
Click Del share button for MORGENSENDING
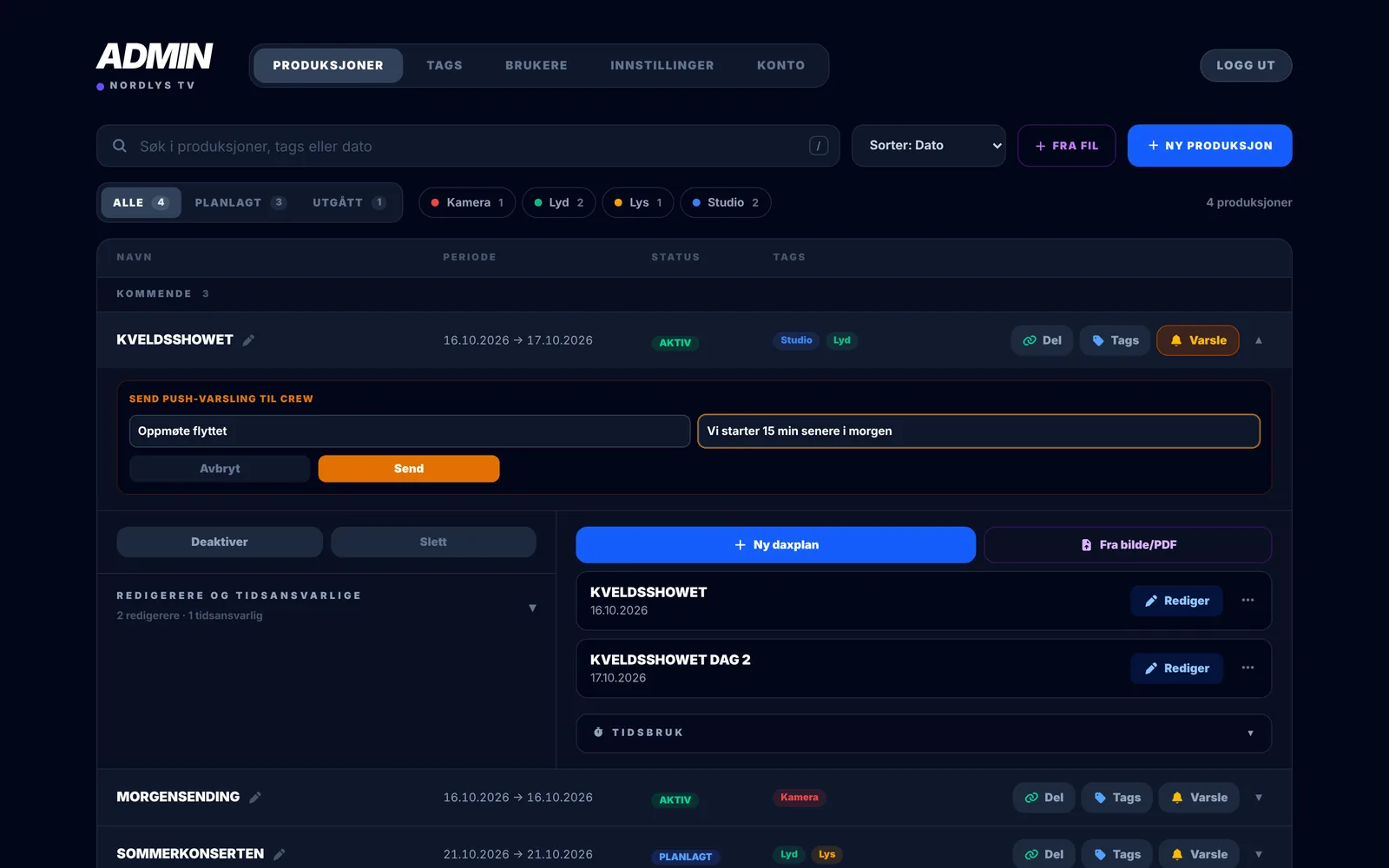click(x=1044, y=798)
